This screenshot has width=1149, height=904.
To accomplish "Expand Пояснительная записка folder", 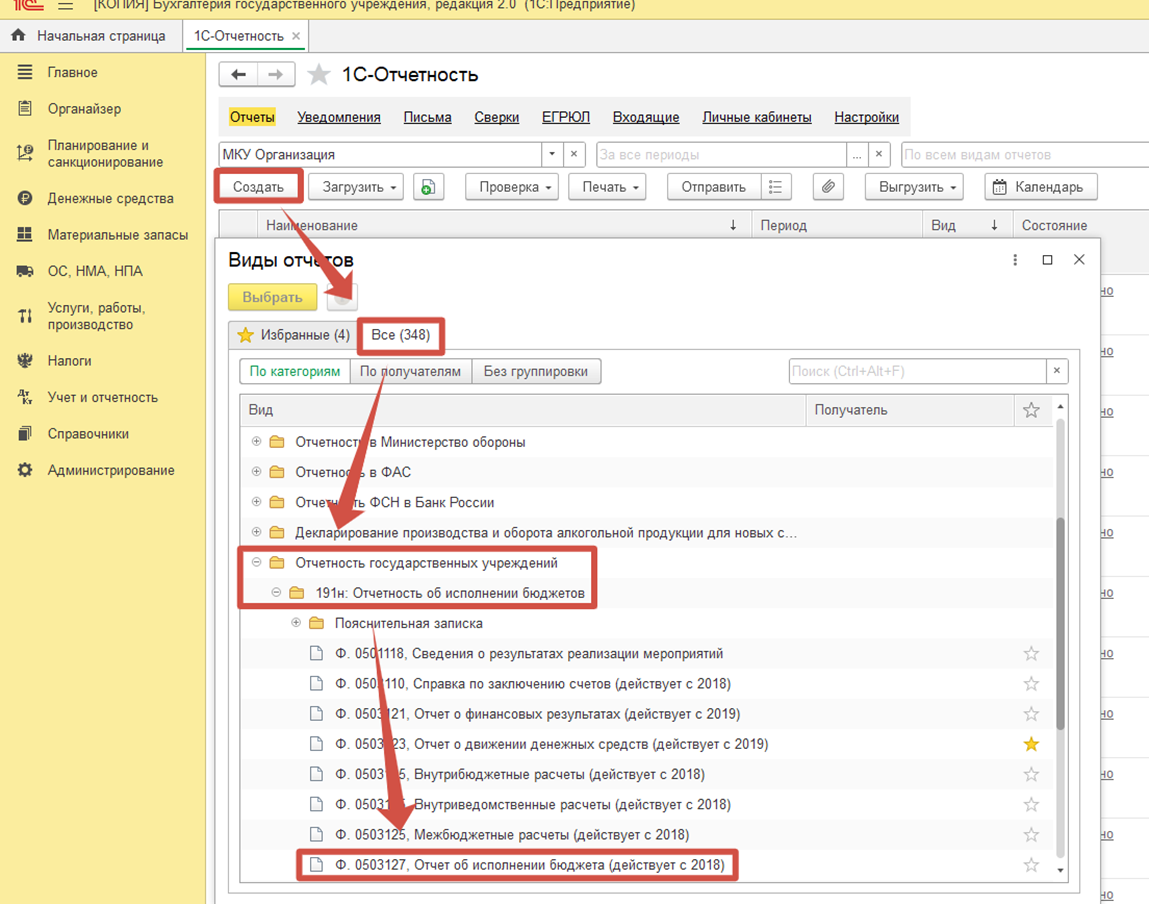I will point(296,623).
